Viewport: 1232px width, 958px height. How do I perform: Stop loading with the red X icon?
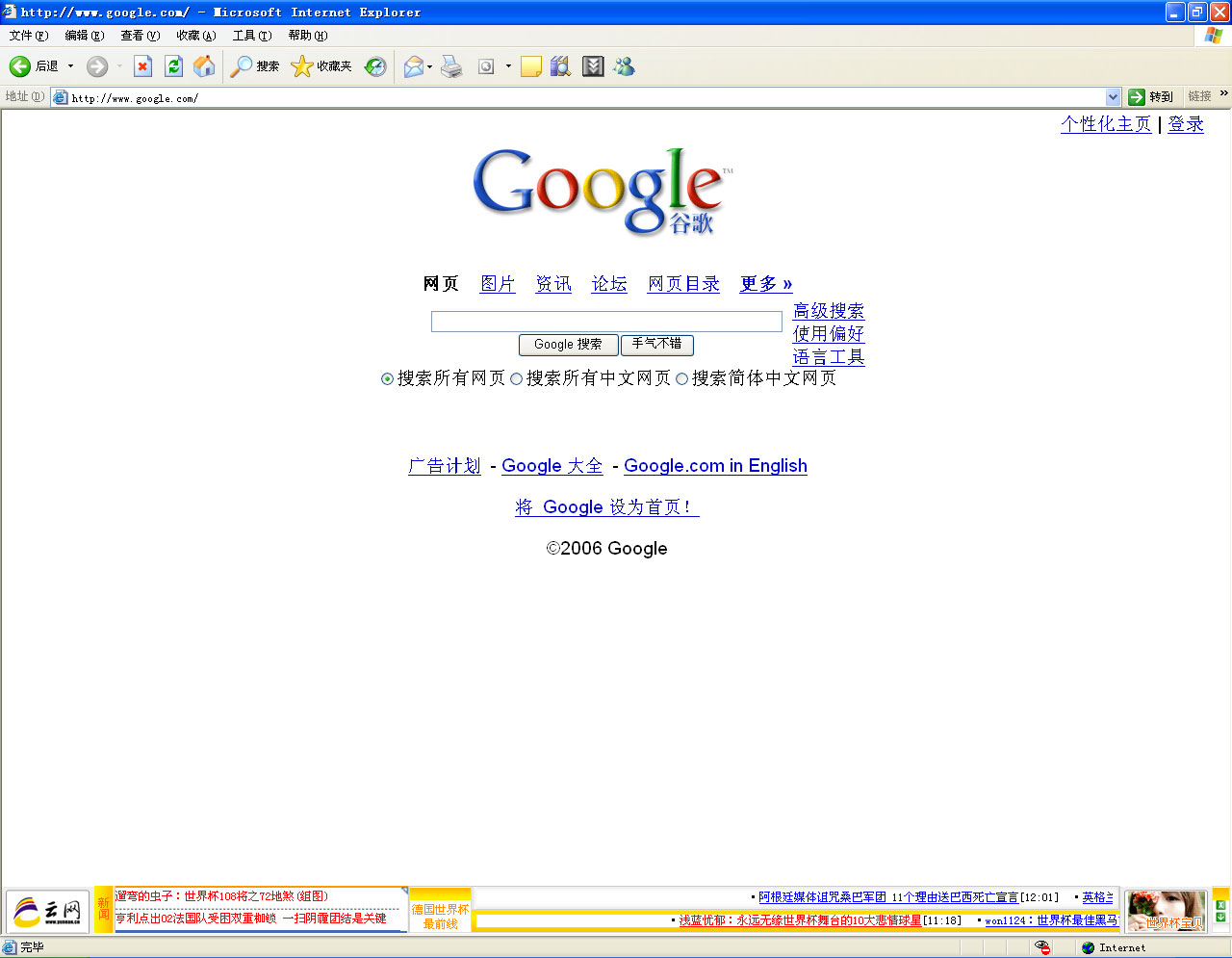(x=143, y=66)
